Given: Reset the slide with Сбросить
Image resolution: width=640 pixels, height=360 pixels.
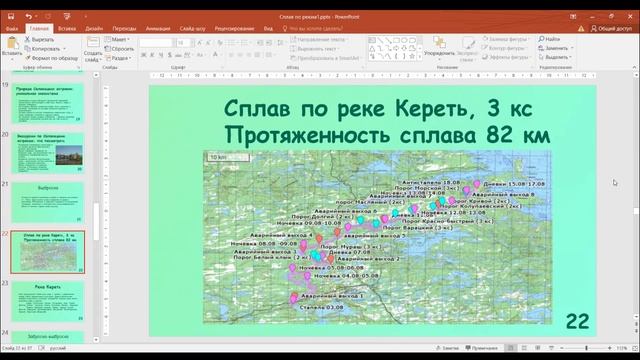Looking at the screenshot, I should pos(119,49).
